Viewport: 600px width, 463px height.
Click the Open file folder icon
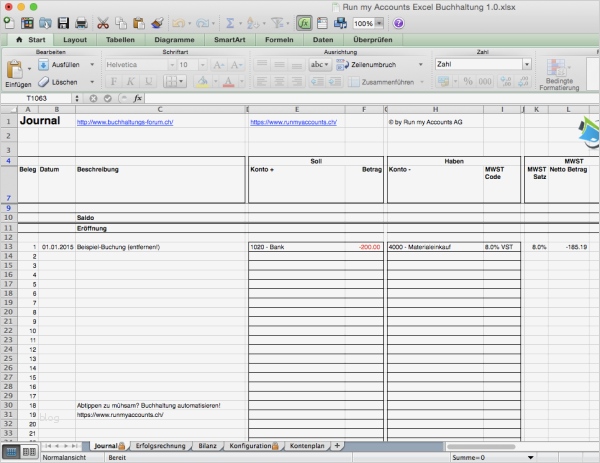pos(45,23)
